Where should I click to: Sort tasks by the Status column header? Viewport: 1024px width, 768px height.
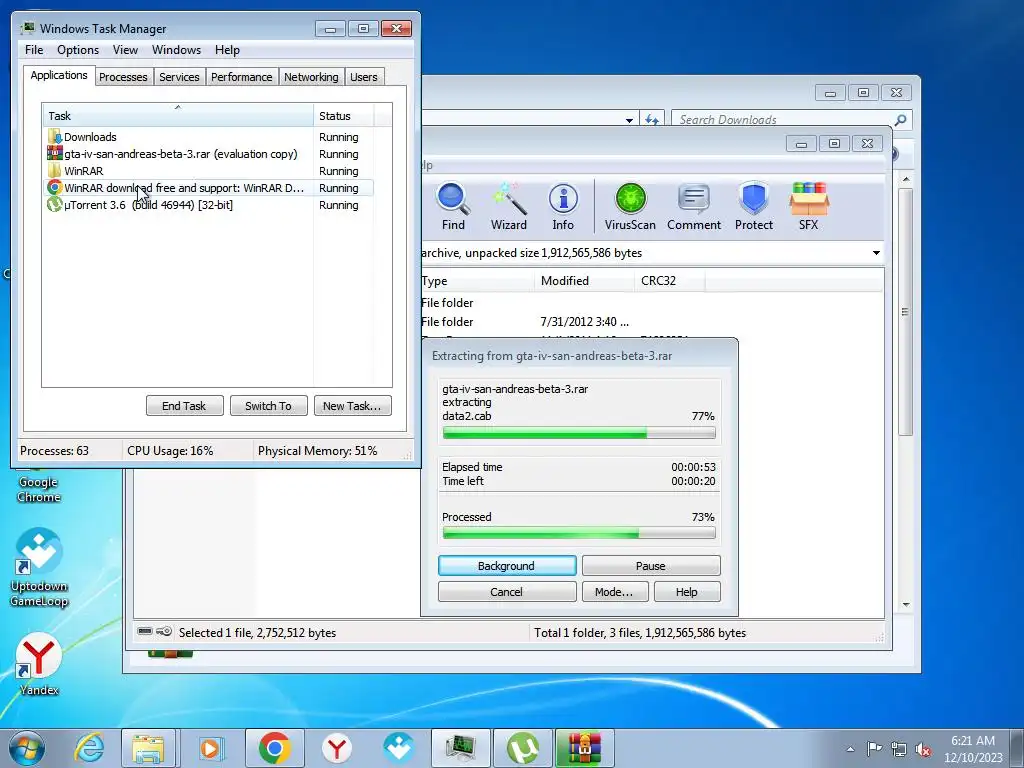point(344,116)
